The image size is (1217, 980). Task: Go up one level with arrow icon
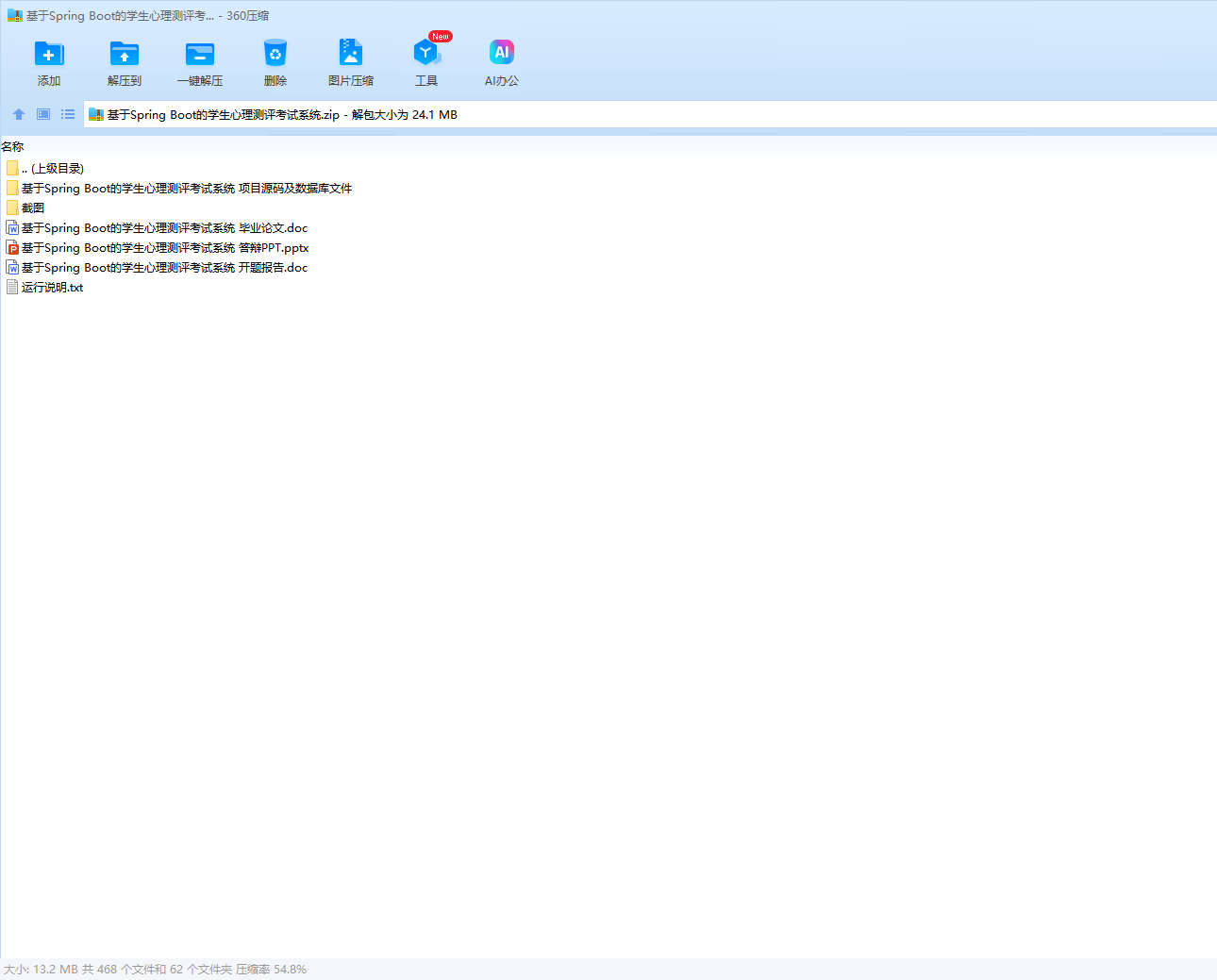click(19, 114)
